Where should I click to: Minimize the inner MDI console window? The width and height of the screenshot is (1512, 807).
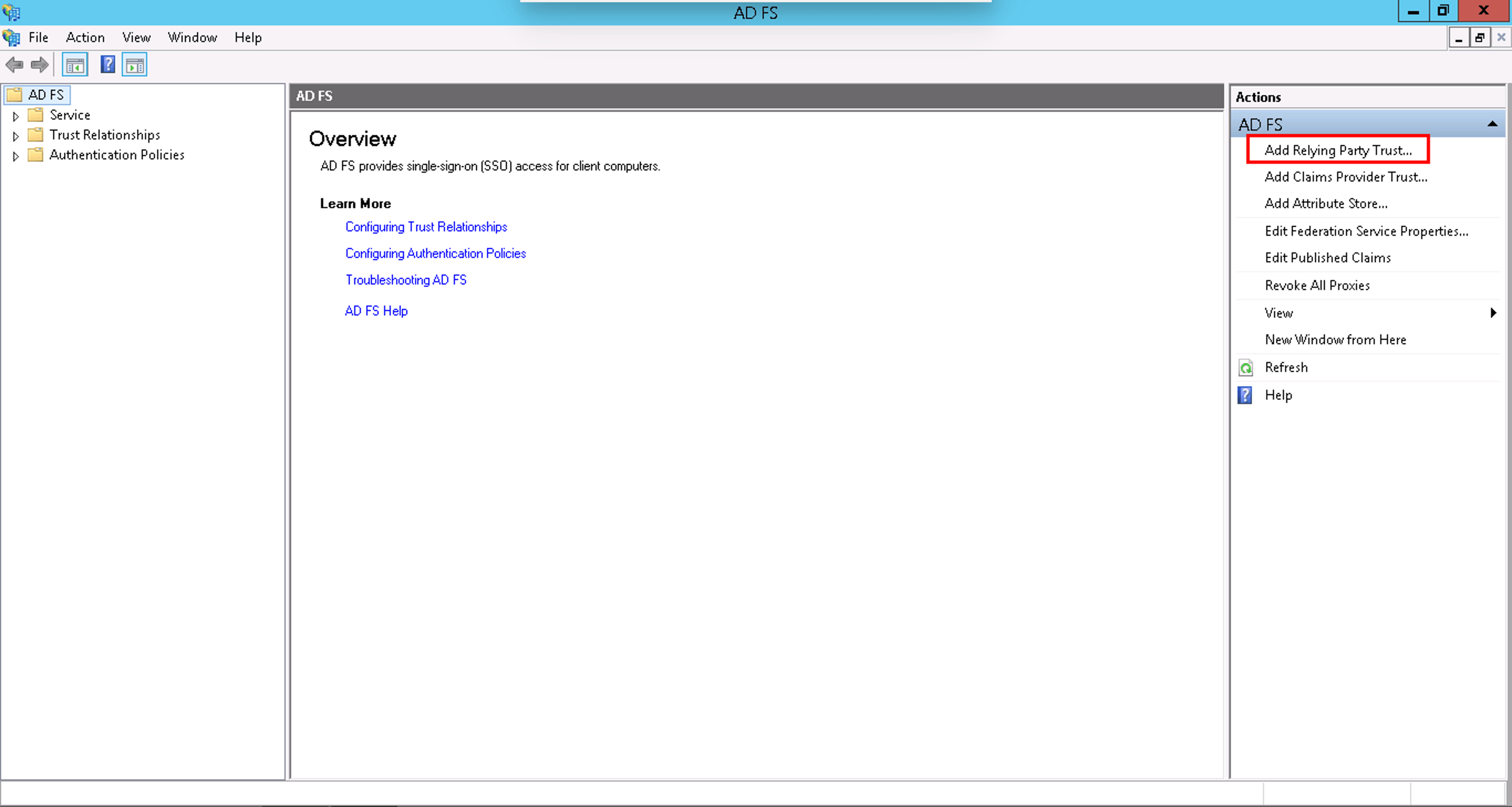coord(1458,37)
